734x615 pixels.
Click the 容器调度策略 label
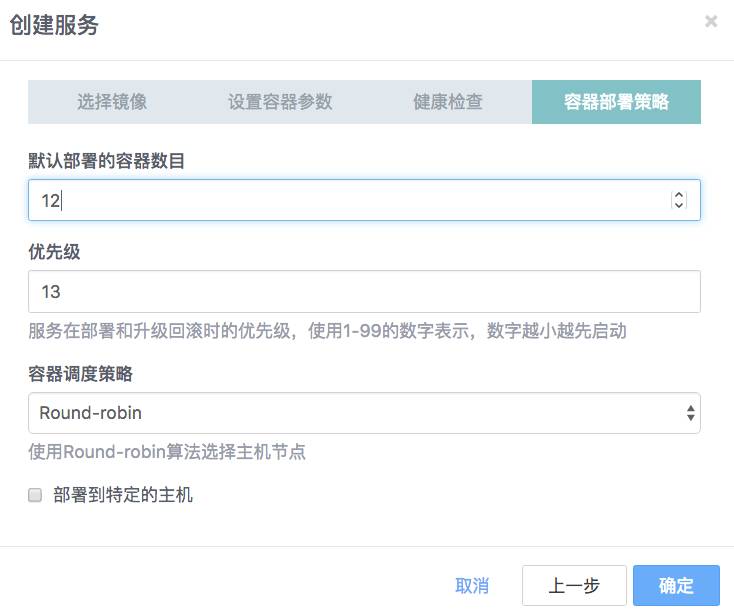pos(80,374)
